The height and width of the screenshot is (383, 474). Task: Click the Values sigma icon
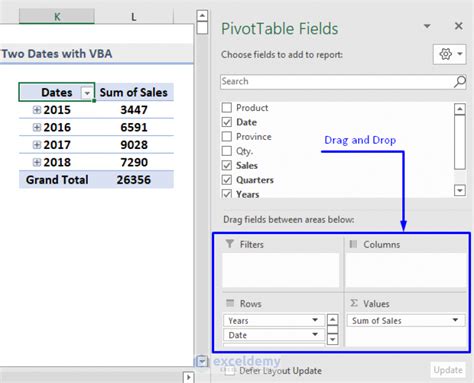(x=354, y=303)
